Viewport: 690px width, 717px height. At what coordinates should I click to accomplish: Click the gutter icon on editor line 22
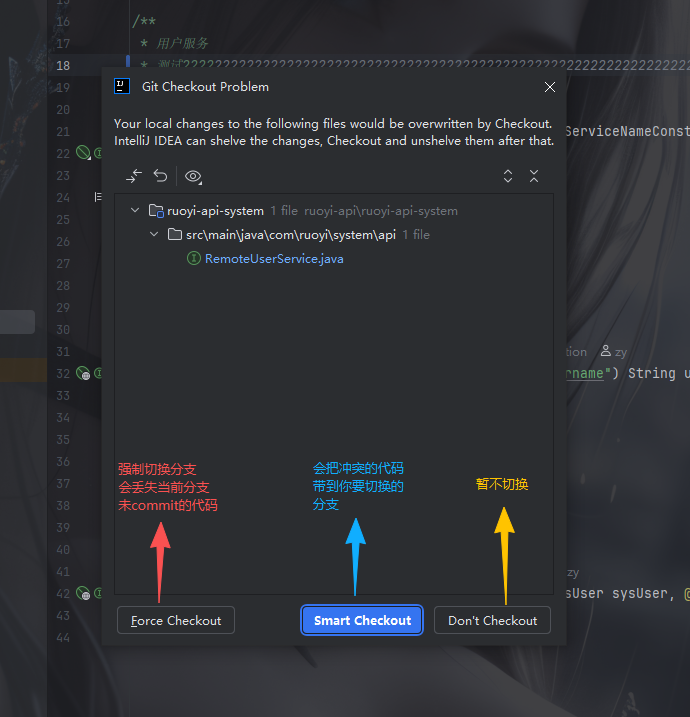coord(83,152)
